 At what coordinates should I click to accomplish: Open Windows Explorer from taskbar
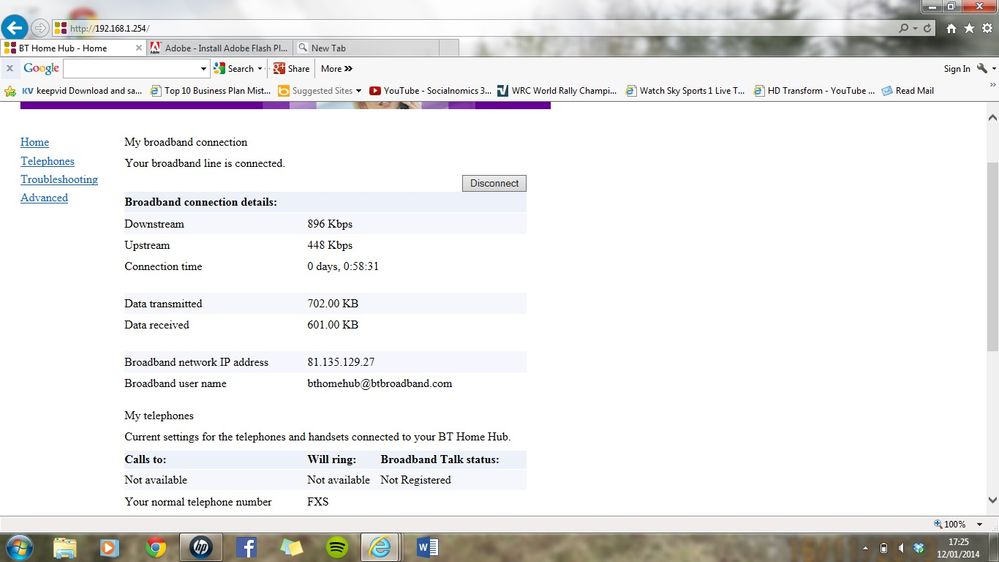(x=65, y=547)
